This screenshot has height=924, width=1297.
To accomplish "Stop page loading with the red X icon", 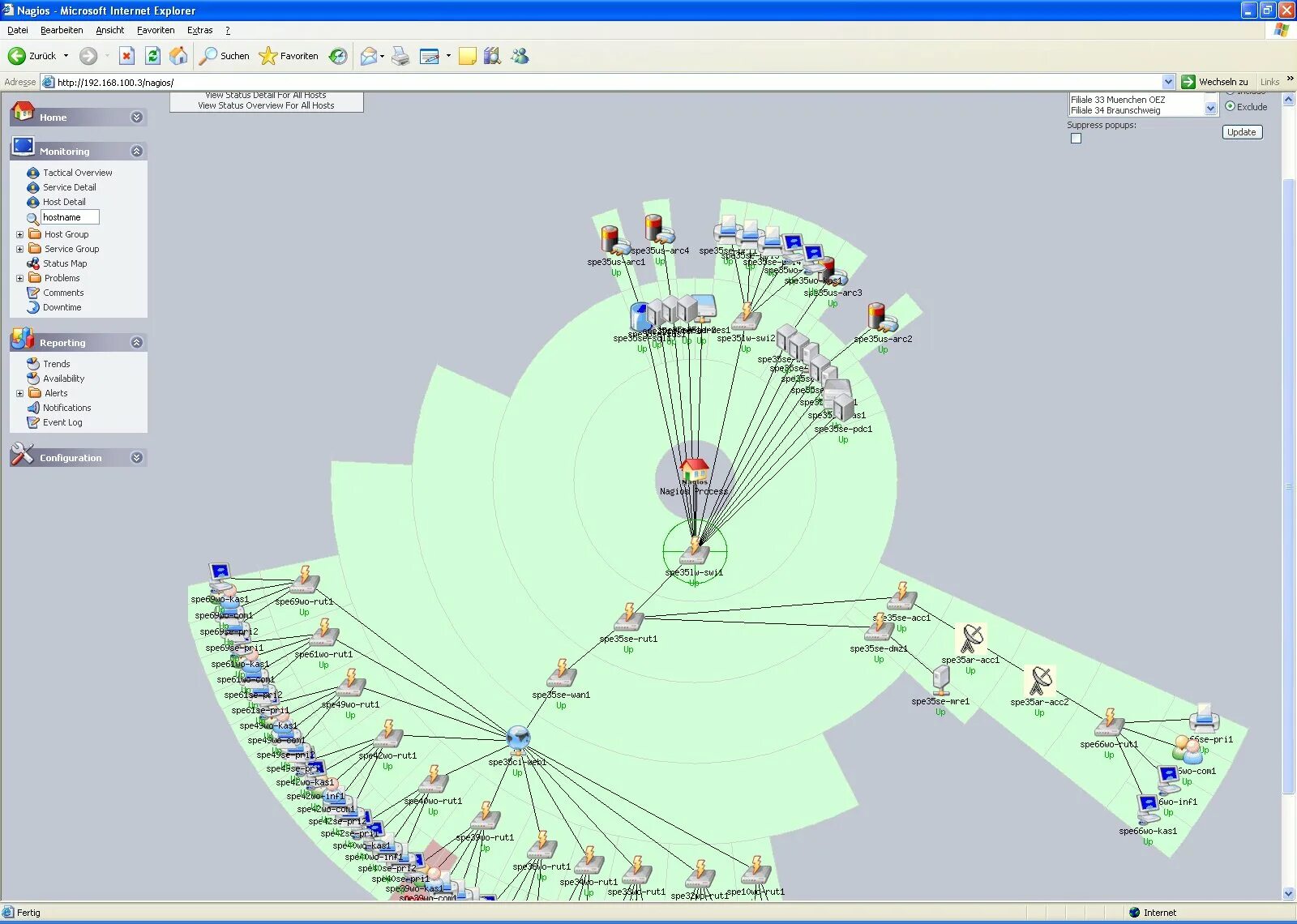I will pyautogui.click(x=126, y=56).
